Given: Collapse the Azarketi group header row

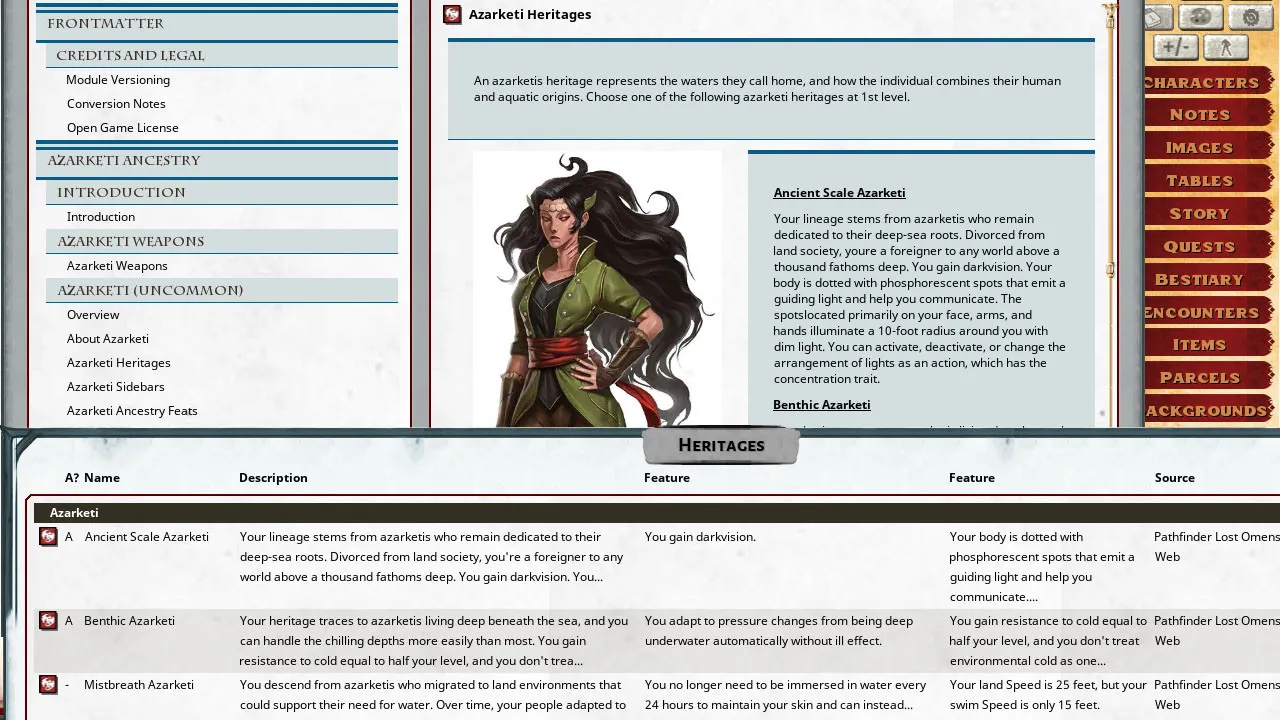Looking at the screenshot, I should pyautogui.click(x=657, y=513).
